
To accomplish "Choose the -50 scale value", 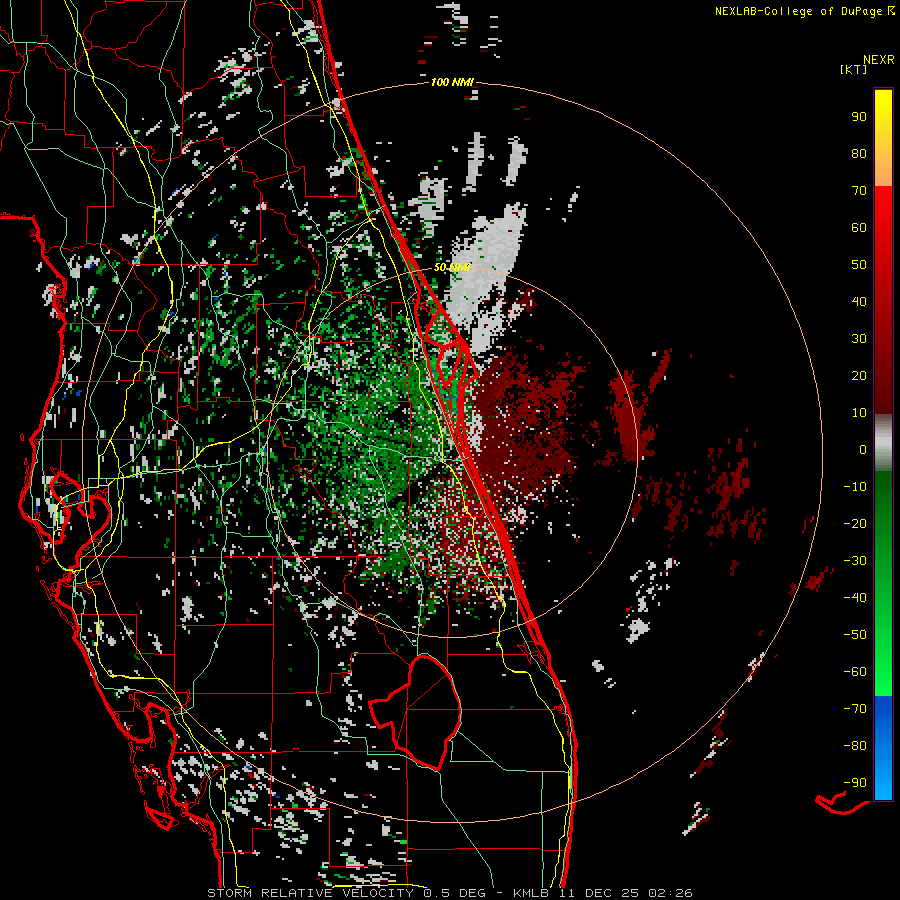I will [855, 635].
